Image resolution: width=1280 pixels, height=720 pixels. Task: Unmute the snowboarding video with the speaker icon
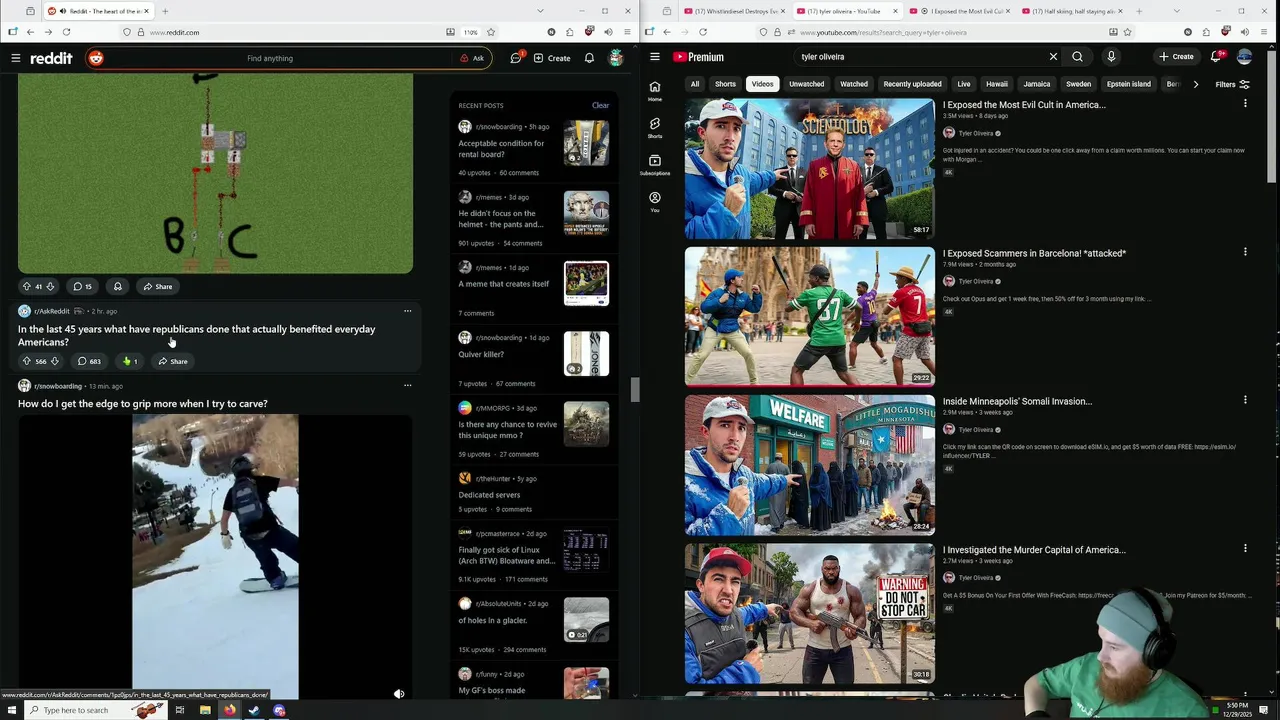coord(398,693)
